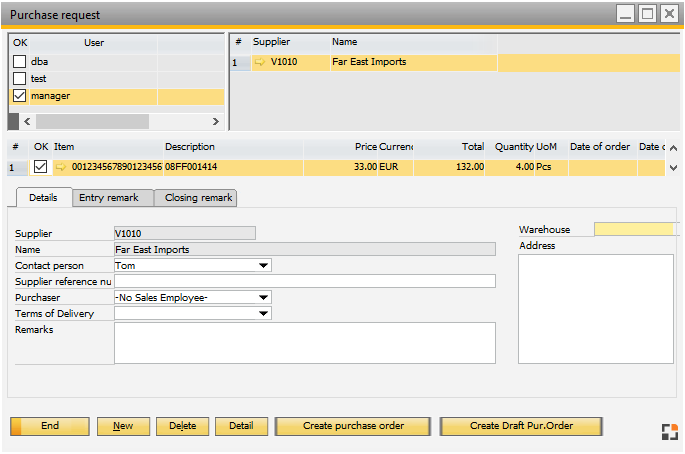
Task: Uncheck the manager user checkbox
Action: (x=19, y=96)
